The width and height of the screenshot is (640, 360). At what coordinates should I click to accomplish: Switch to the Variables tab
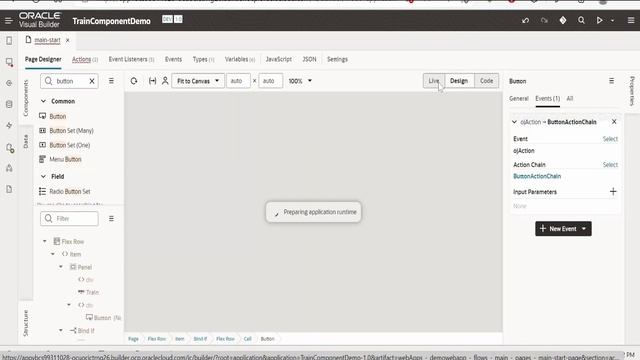pos(240,59)
